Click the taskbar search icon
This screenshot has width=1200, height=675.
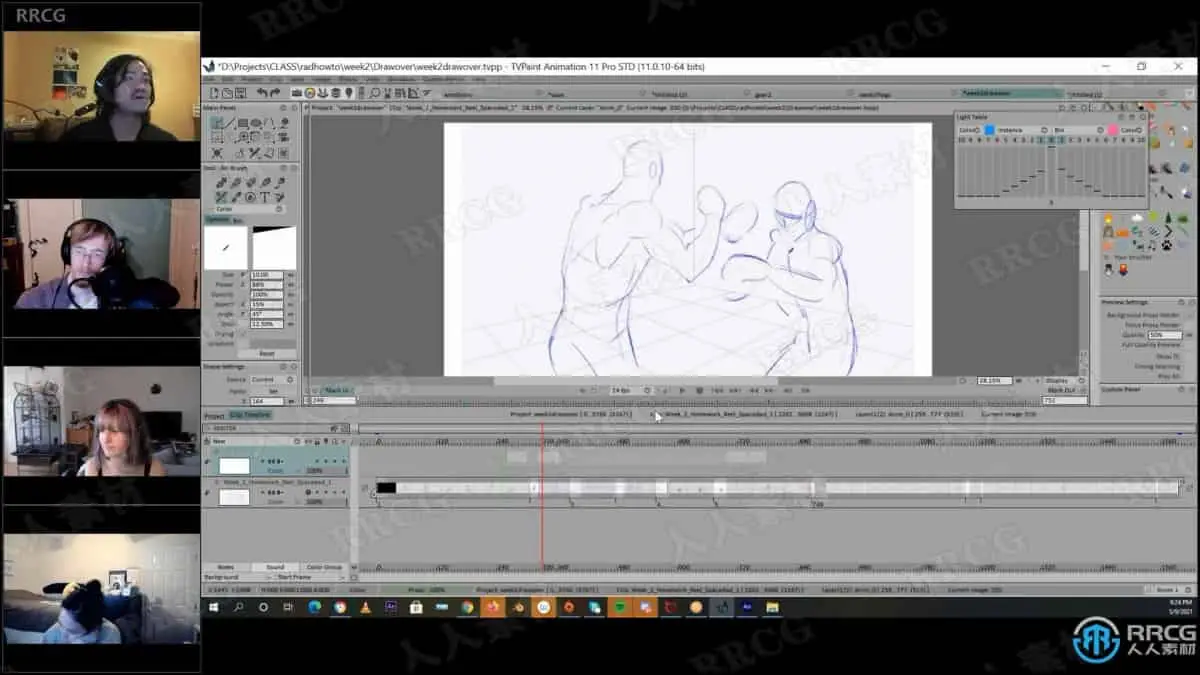pos(239,606)
